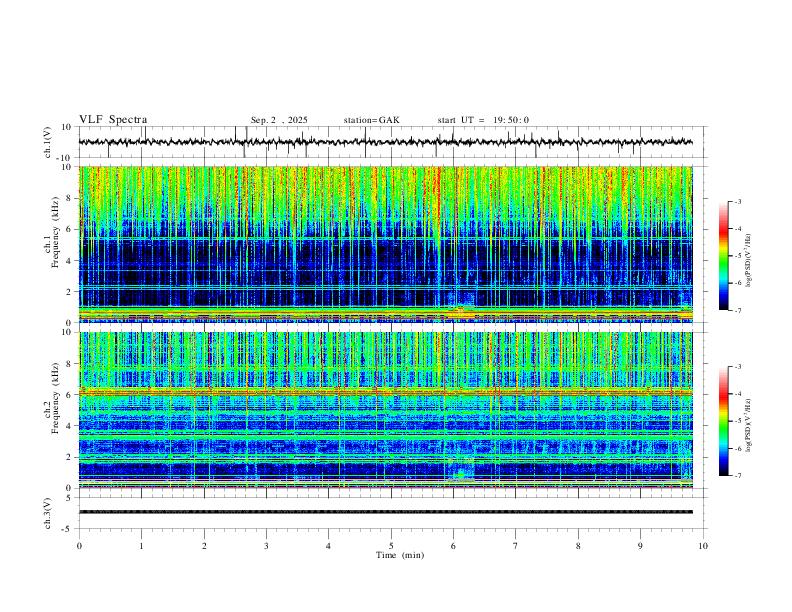Click the date 'Sep. 2, 2025'
Viewport: 792px width, 612px height.
279,120
